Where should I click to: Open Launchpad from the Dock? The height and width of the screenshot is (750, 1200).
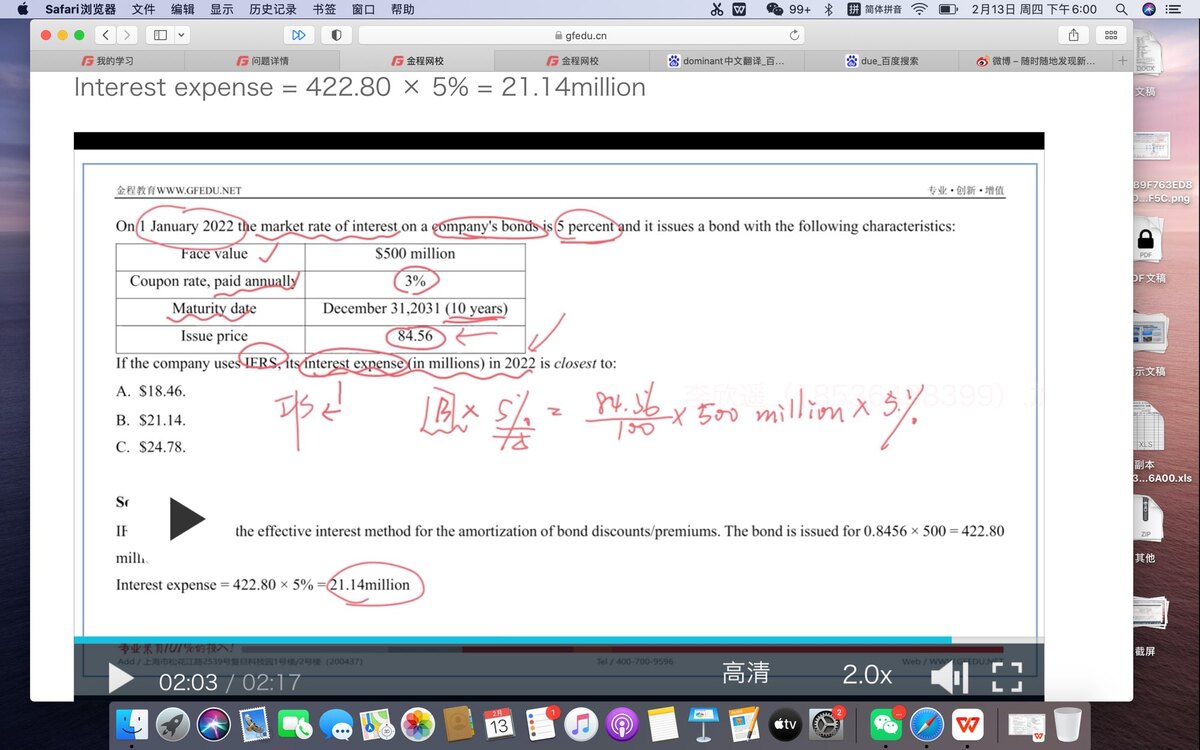click(x=173, y=724)
